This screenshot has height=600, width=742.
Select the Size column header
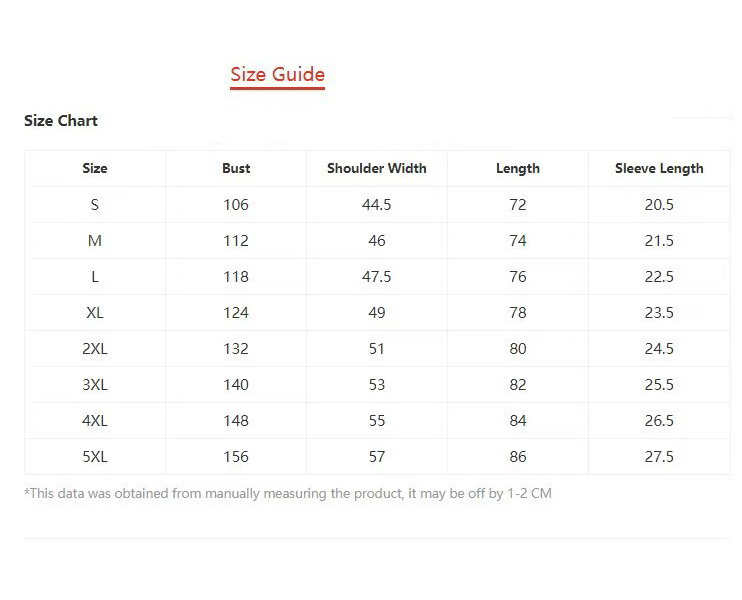pos(95,169)
